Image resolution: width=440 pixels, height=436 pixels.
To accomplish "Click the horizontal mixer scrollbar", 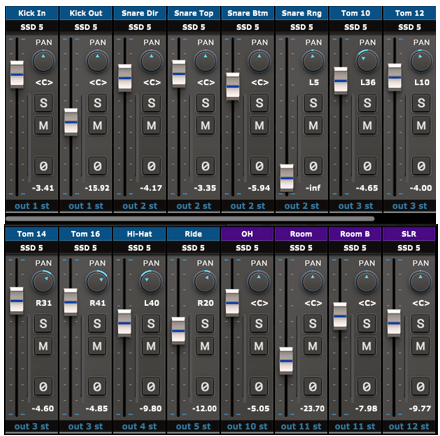I will [x=190, y=219].
